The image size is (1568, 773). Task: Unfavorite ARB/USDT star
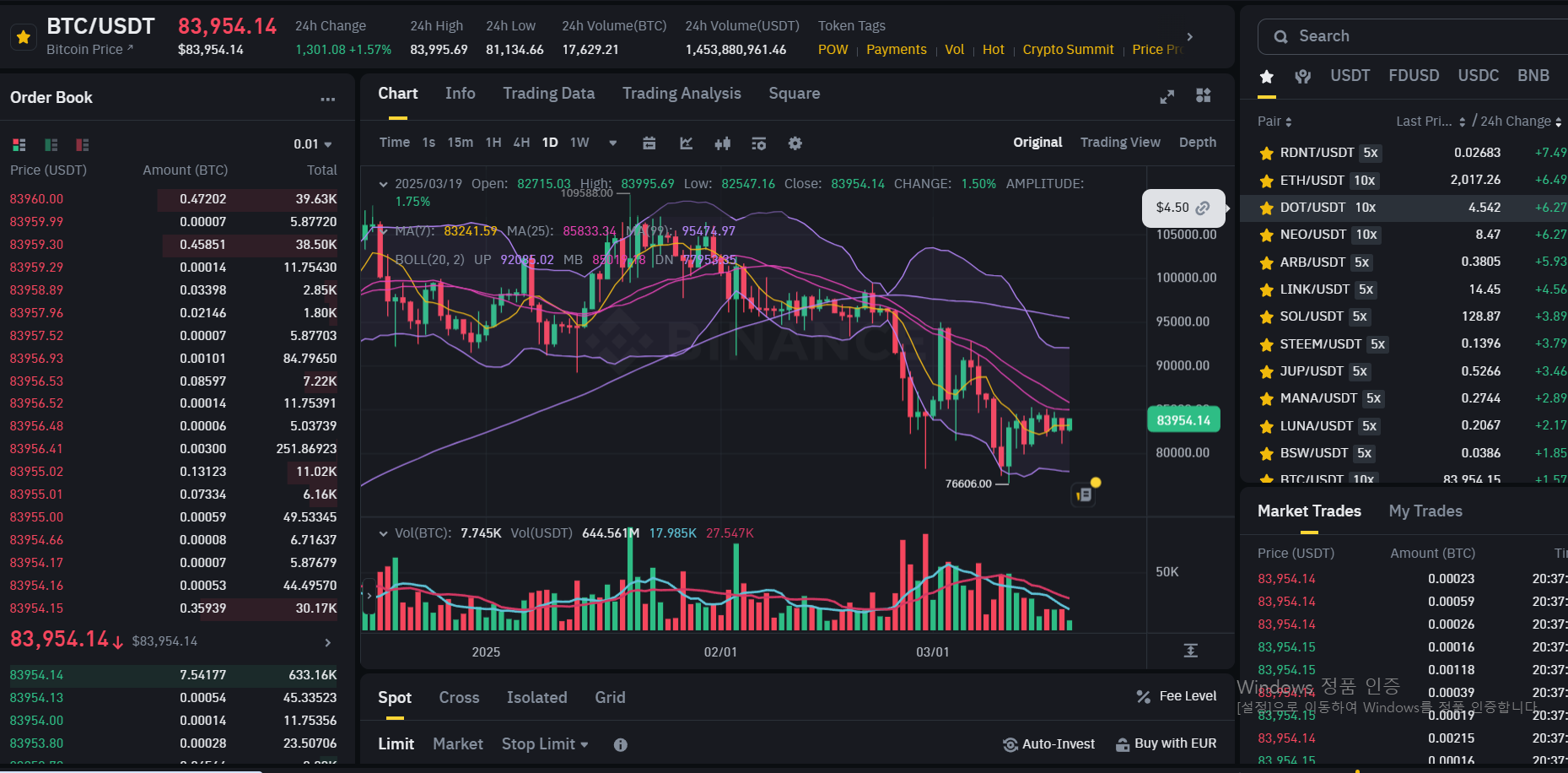pos(1266,262)
